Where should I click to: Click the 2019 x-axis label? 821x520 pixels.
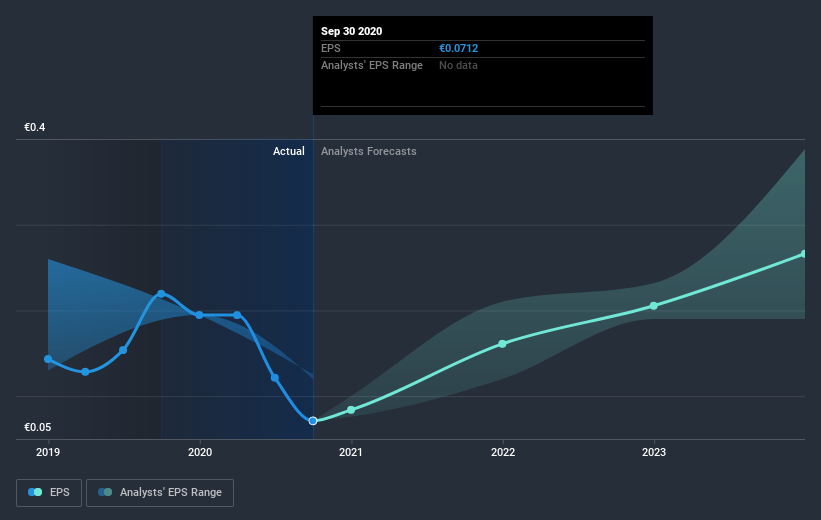[x=48, y=452]
